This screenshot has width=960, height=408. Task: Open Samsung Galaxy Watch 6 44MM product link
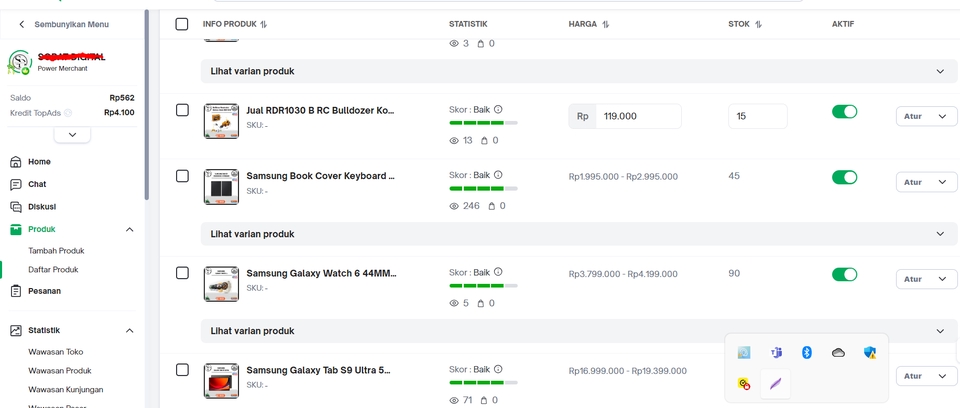321,273
